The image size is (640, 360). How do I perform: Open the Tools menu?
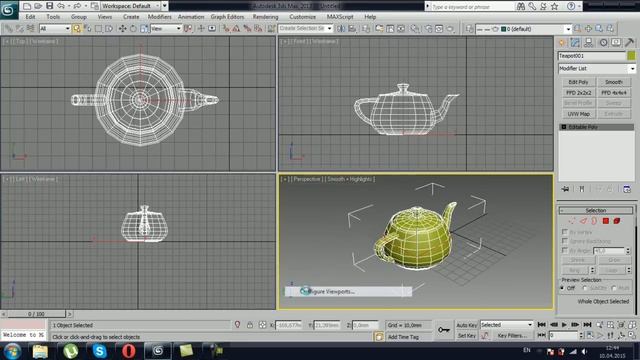tap(53, 17)
